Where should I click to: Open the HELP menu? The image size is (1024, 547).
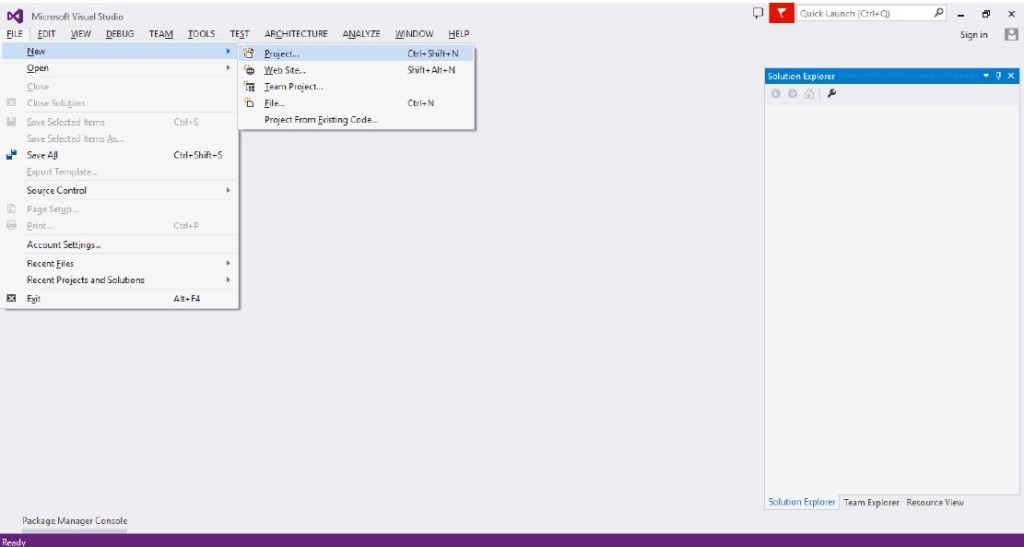(x=458, y=33)
